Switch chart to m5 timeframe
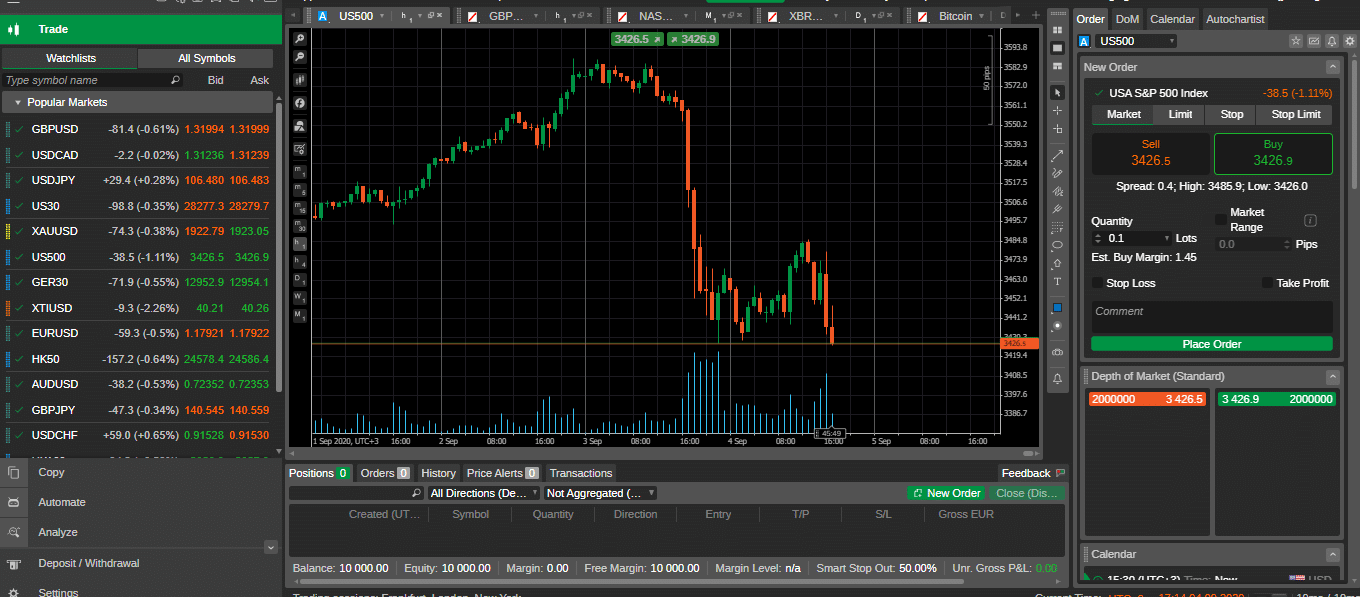The image size is (1360, 597). (299, 188)
